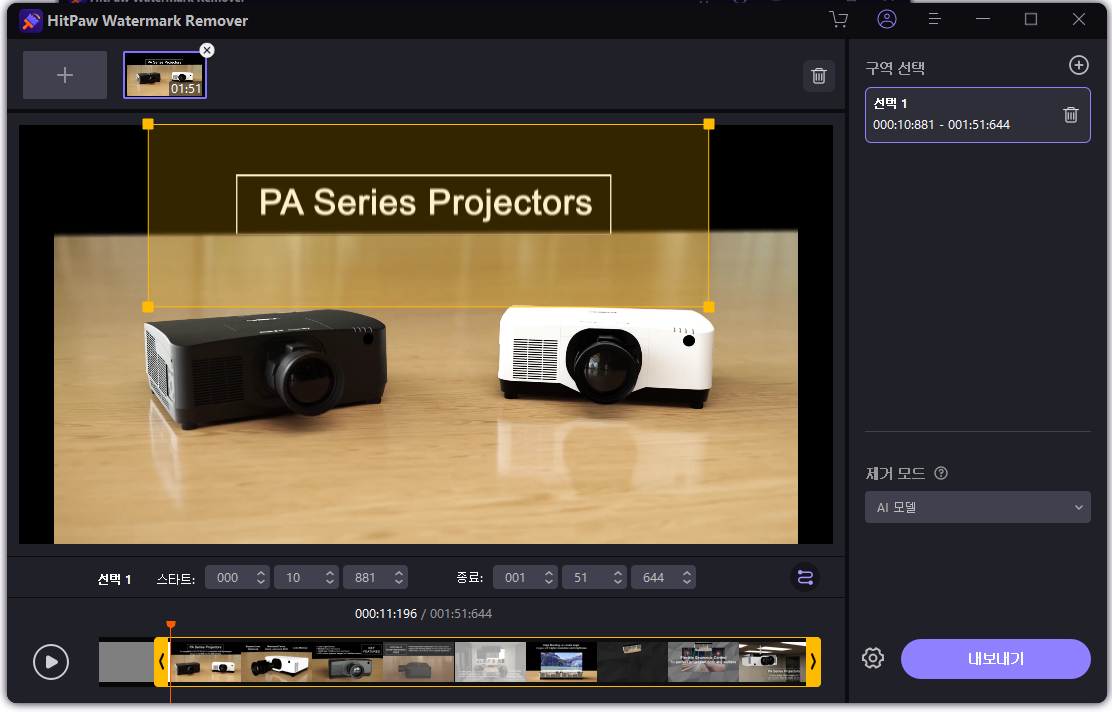Open settings with the gear icon

(873, 658)
